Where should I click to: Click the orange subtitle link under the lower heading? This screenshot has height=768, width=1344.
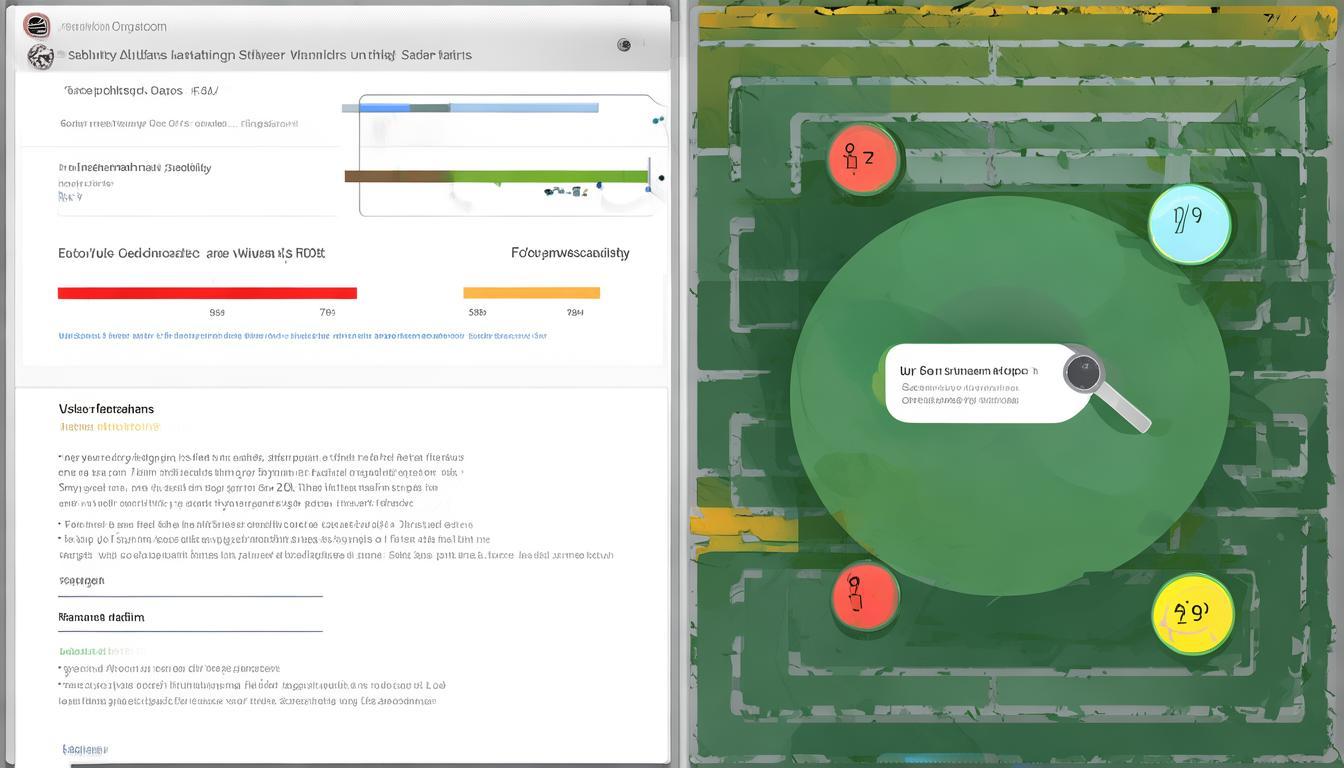109,427
